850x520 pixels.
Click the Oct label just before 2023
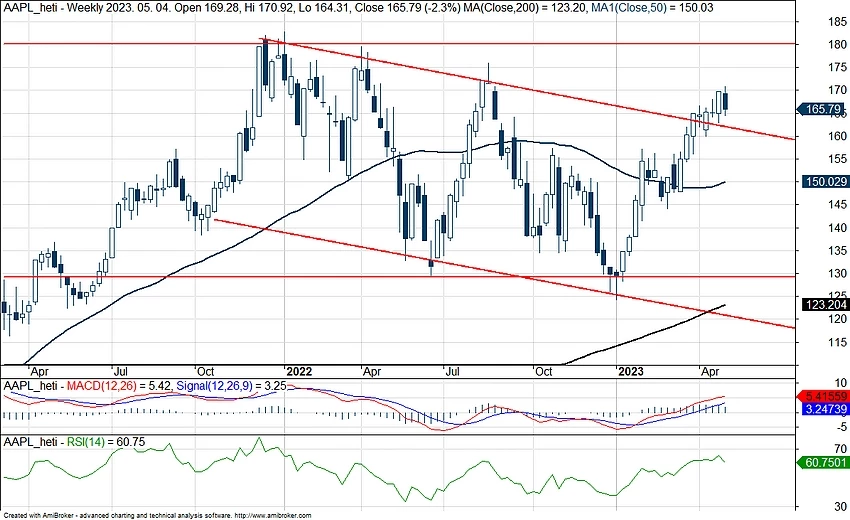coord(543,371)
